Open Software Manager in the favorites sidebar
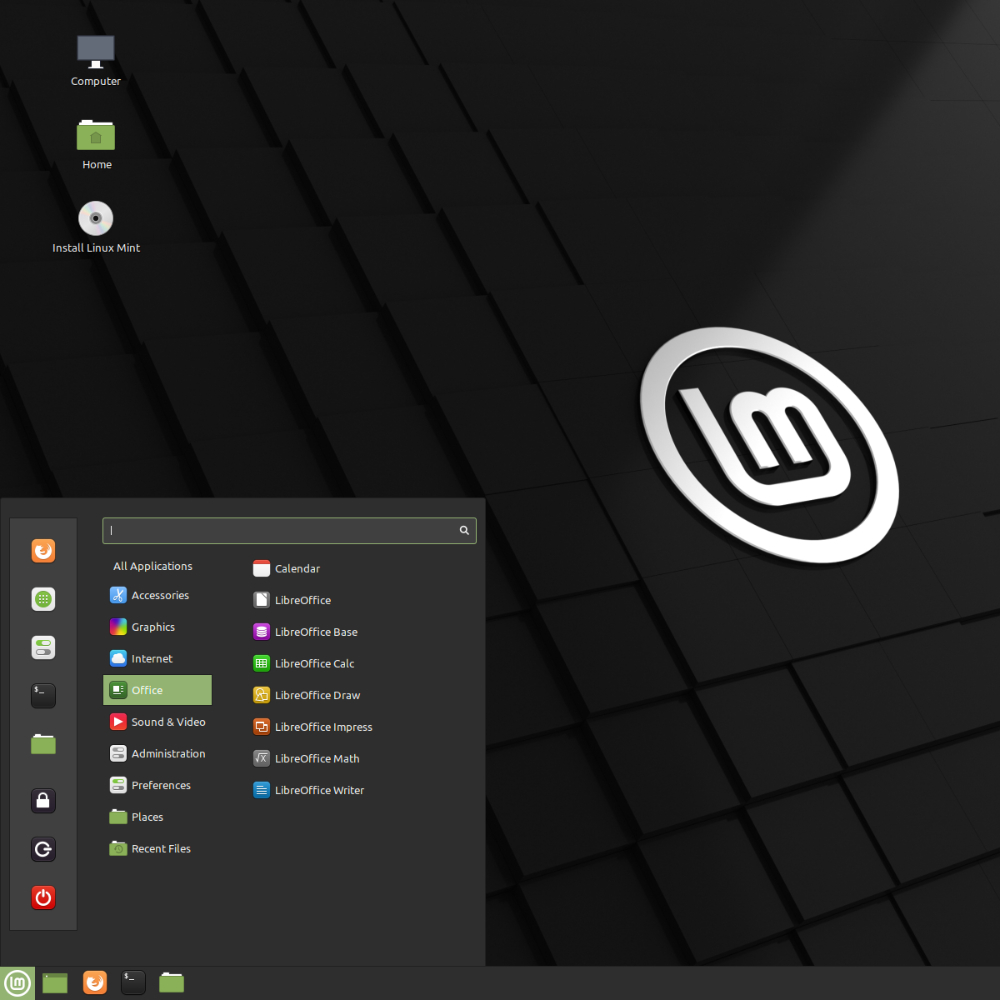Viewport: 1000px width, 1000px height. pos(43,599)
